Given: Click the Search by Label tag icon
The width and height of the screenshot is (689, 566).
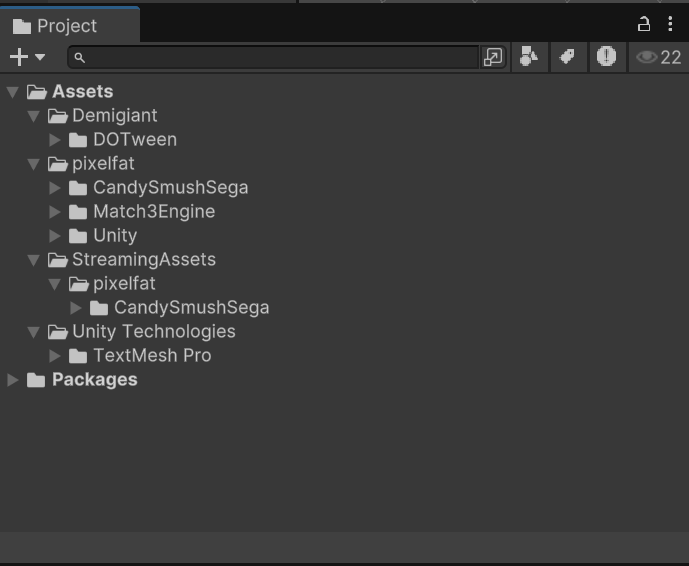Looking at the screenshot, I should [567, 57].
